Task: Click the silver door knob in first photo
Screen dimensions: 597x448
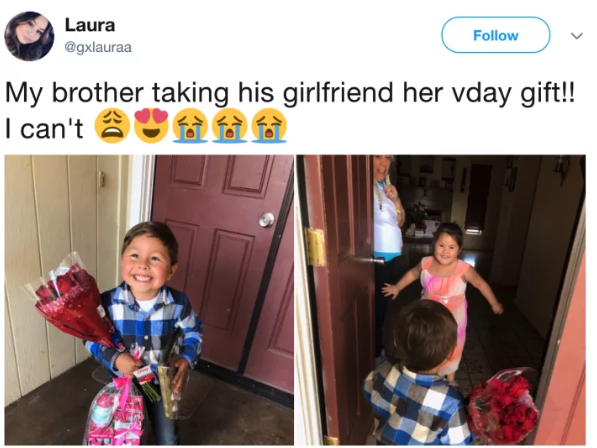Action: tap(267, 220)
